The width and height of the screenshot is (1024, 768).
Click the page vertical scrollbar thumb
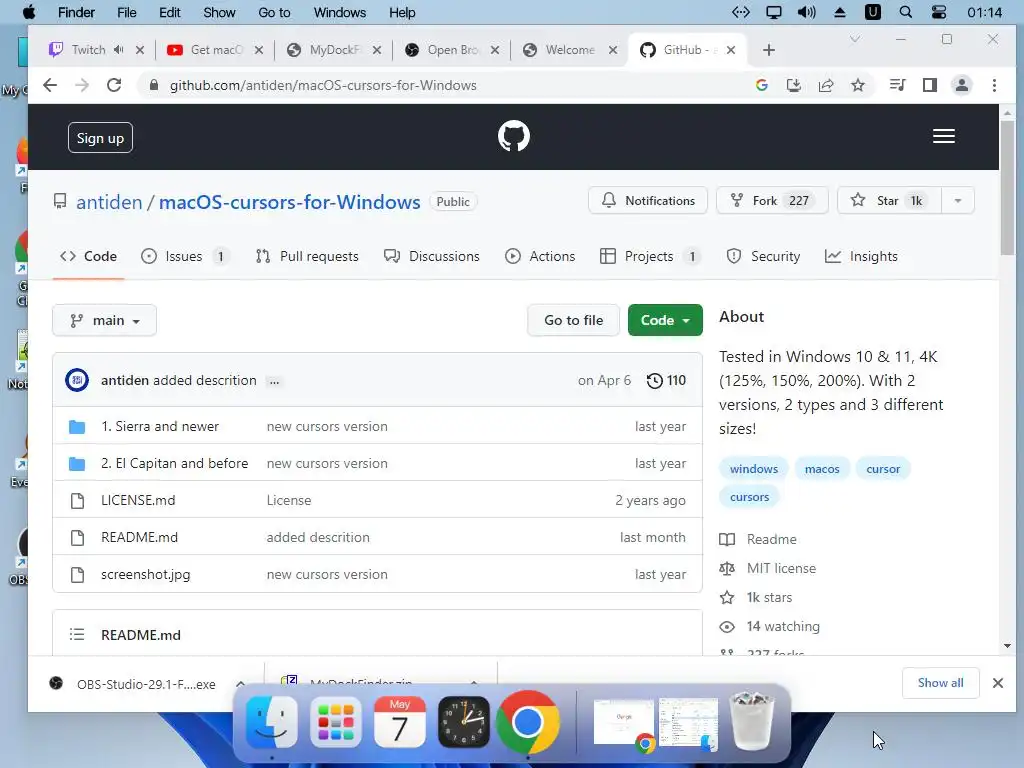point(1007,188)
